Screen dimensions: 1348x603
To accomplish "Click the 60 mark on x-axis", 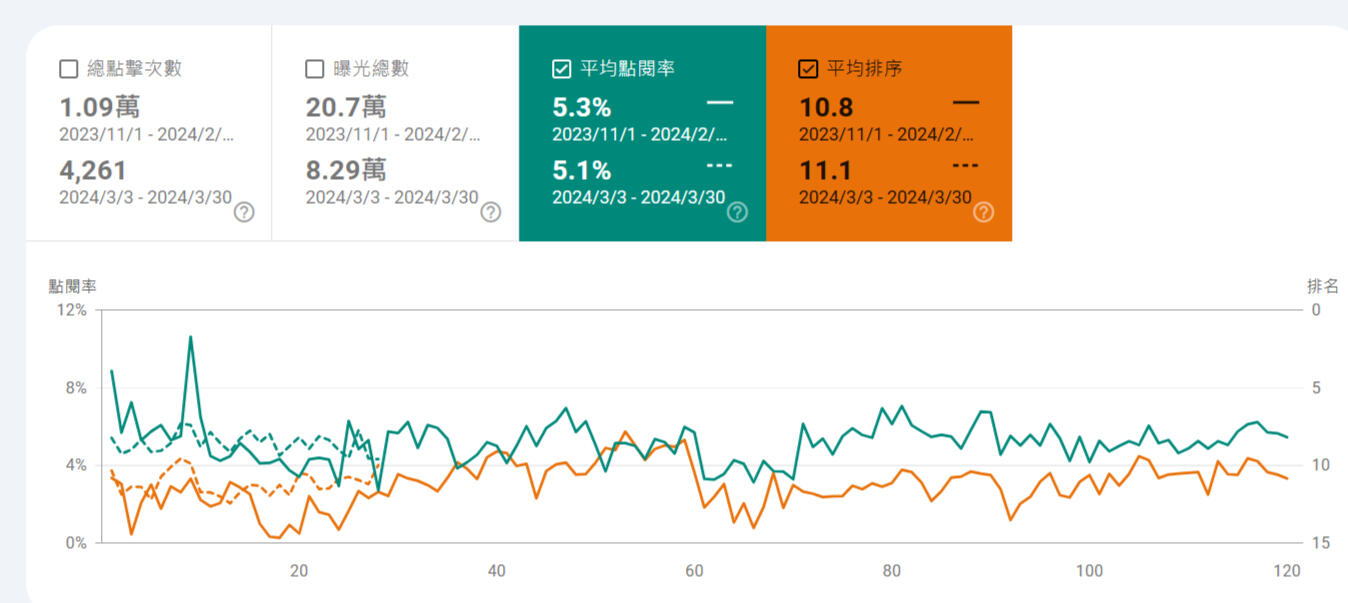I will click(x=694, y=571).
